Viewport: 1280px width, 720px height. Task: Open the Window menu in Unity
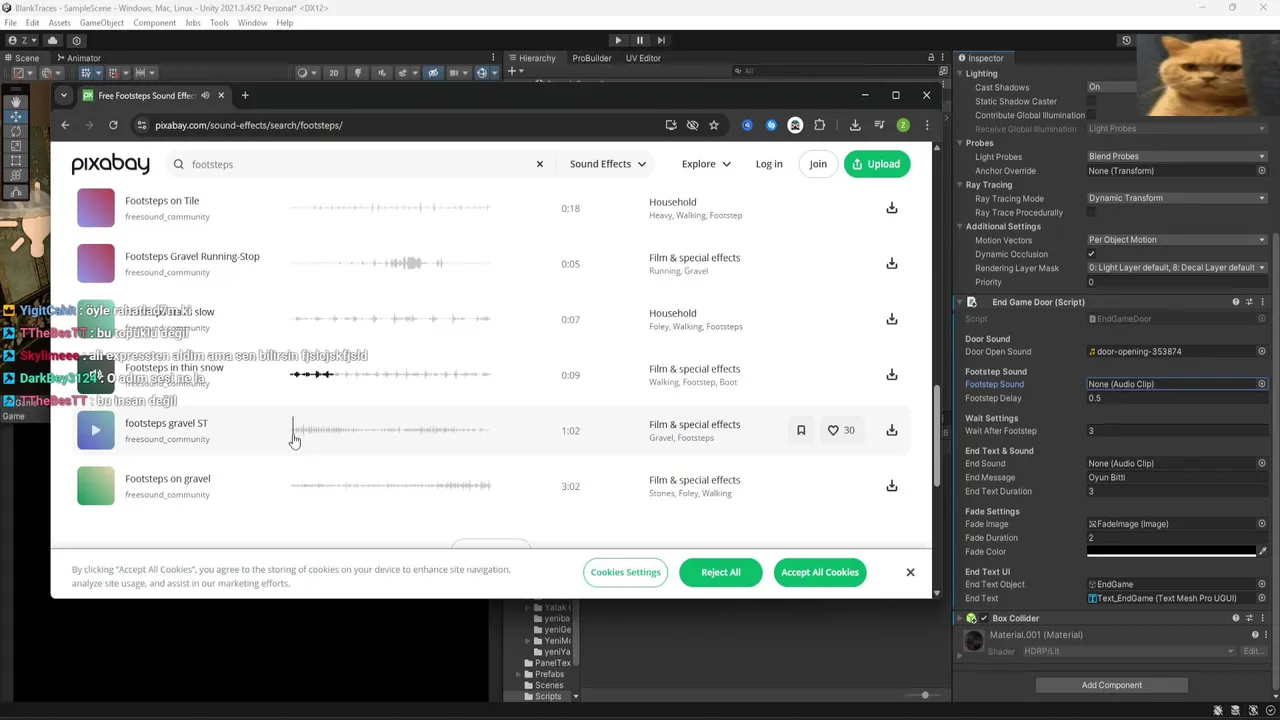[x=252, y=23]
